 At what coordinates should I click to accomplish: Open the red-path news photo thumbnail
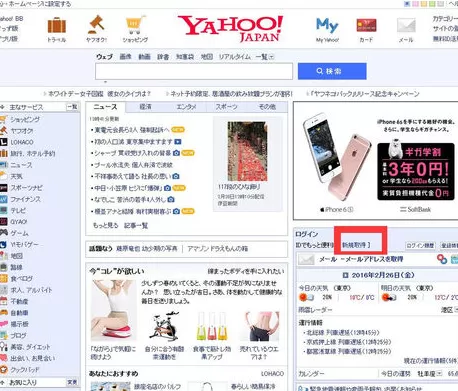[x=247, y=151]
